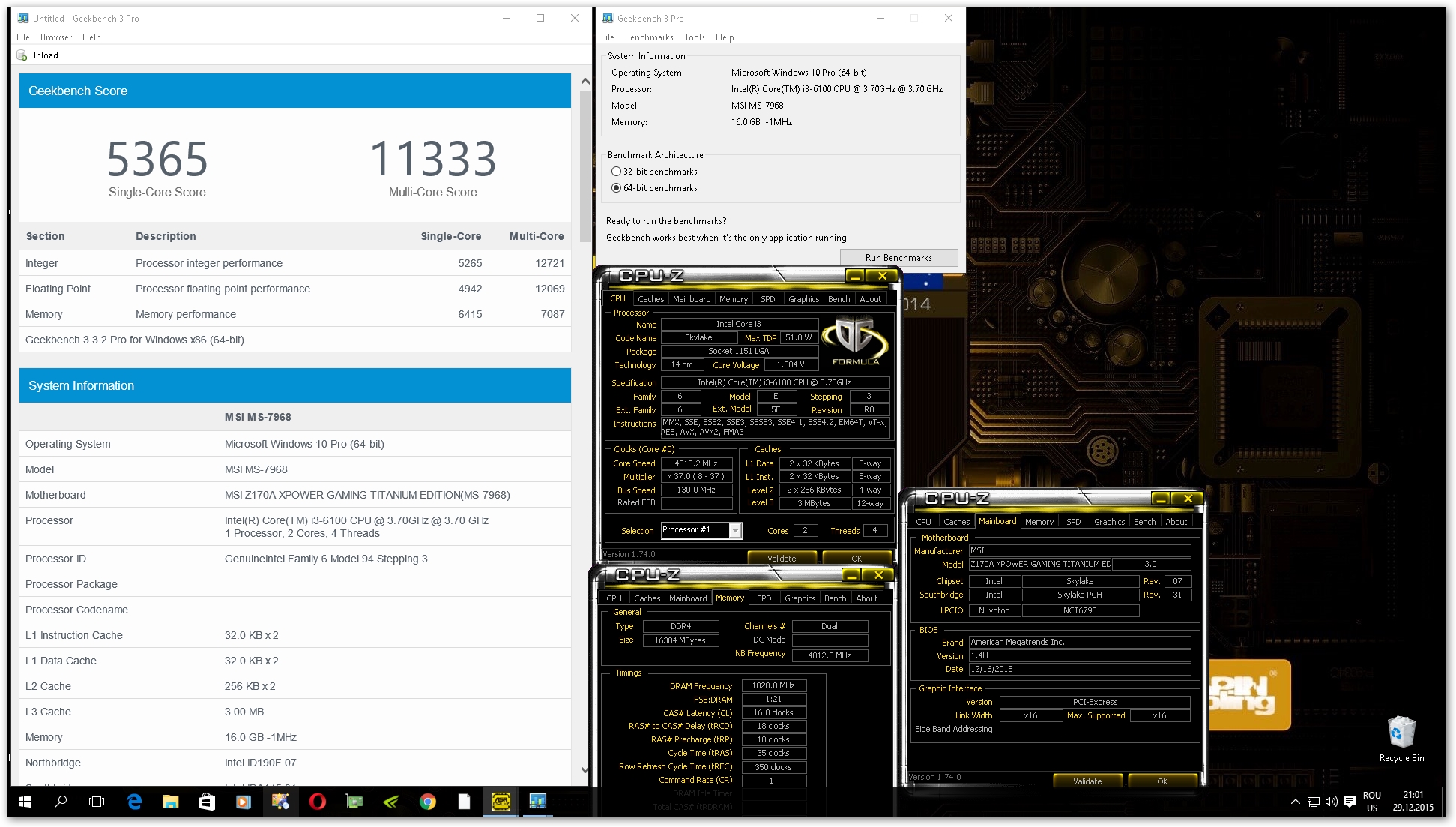The height and width of the screenshot is (827, 1456).
Task: Switch to Geekbench via its taskbar icon
Action: [x=537, y=802]
